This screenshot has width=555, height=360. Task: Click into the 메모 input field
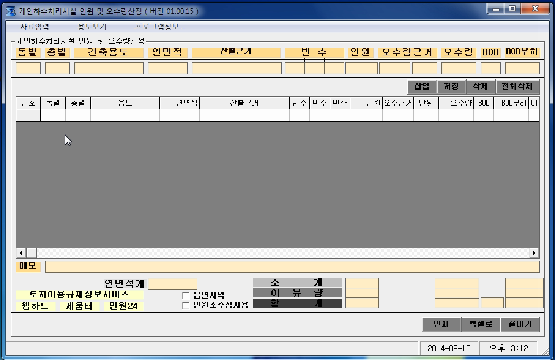click(292, 267)
